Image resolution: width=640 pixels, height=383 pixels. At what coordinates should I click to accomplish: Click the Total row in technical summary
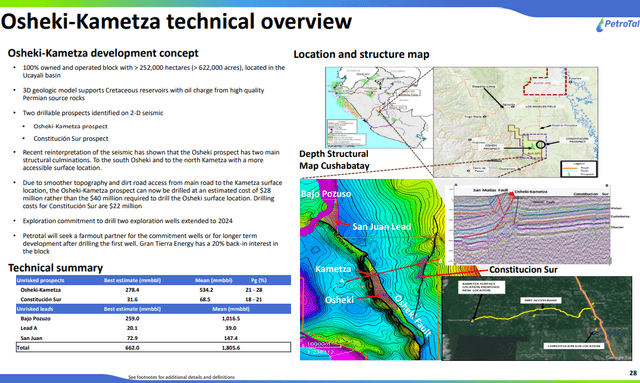pos(153,347)
